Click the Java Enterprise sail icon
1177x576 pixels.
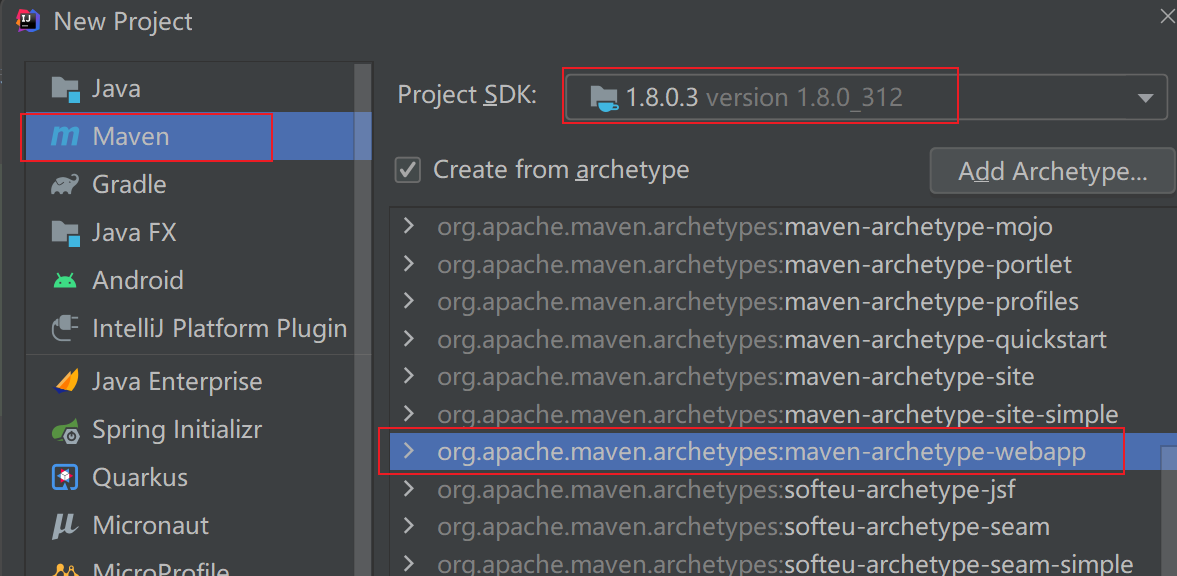pos(66,381)
